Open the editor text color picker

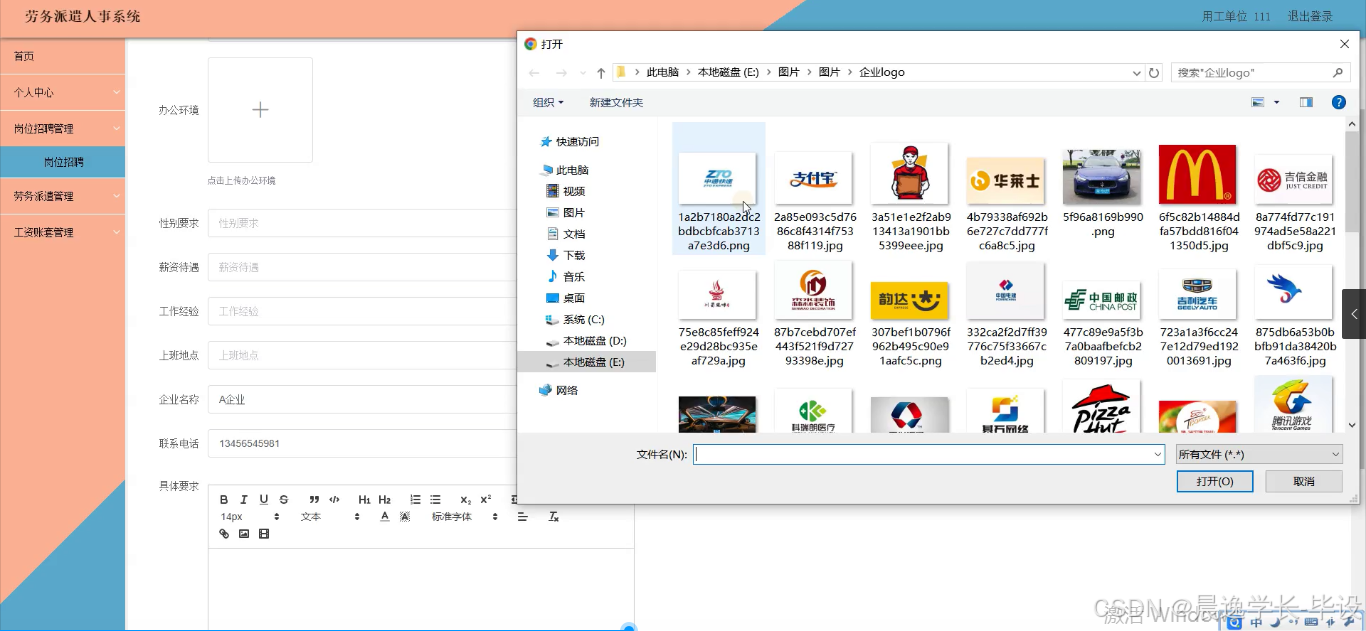coord(384,517)
